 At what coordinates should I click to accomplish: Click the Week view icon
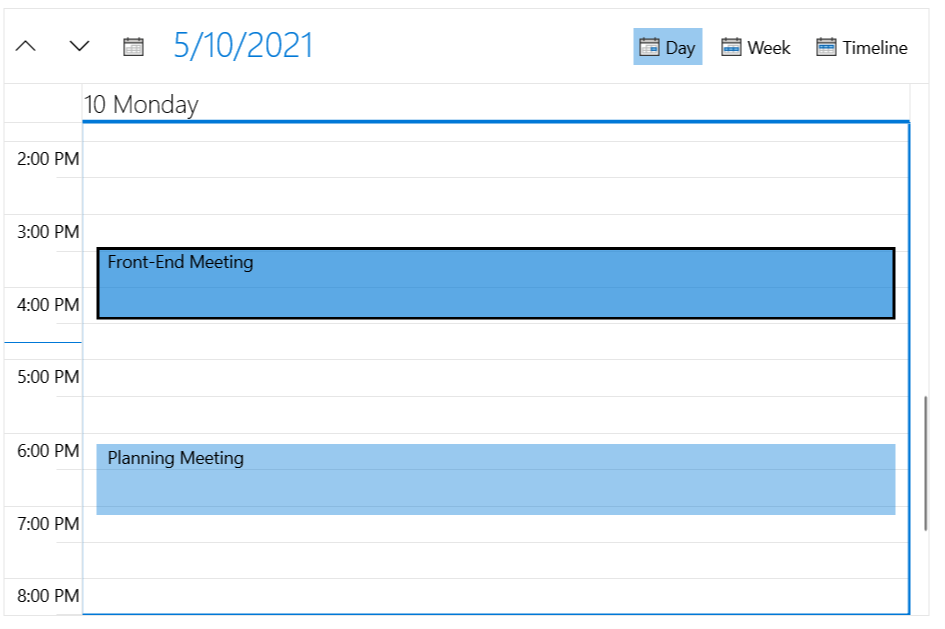pyautogui.click(x=730, y=46)
